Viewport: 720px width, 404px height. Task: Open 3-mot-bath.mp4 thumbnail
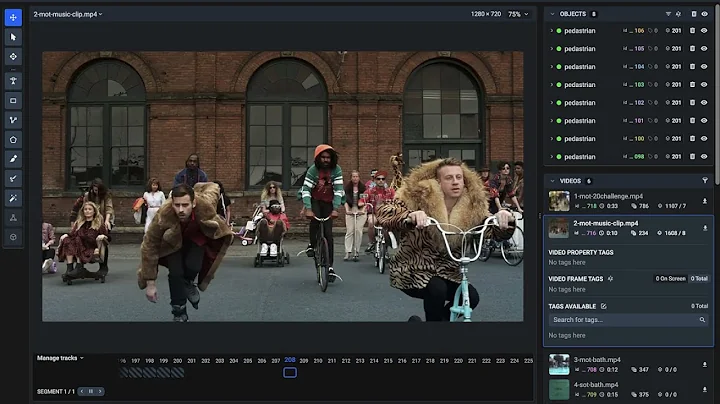pyautogui.click(x=559, y=365)
